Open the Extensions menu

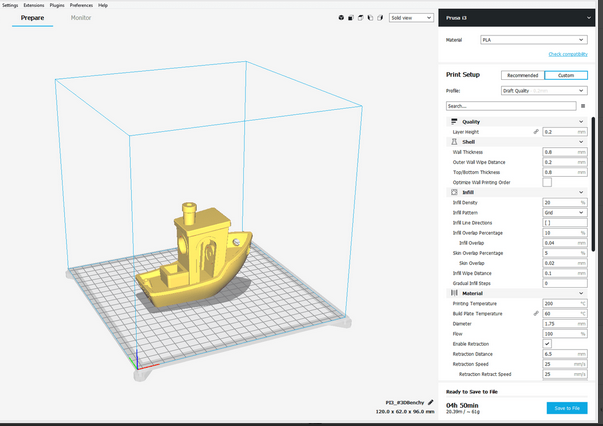34,5
